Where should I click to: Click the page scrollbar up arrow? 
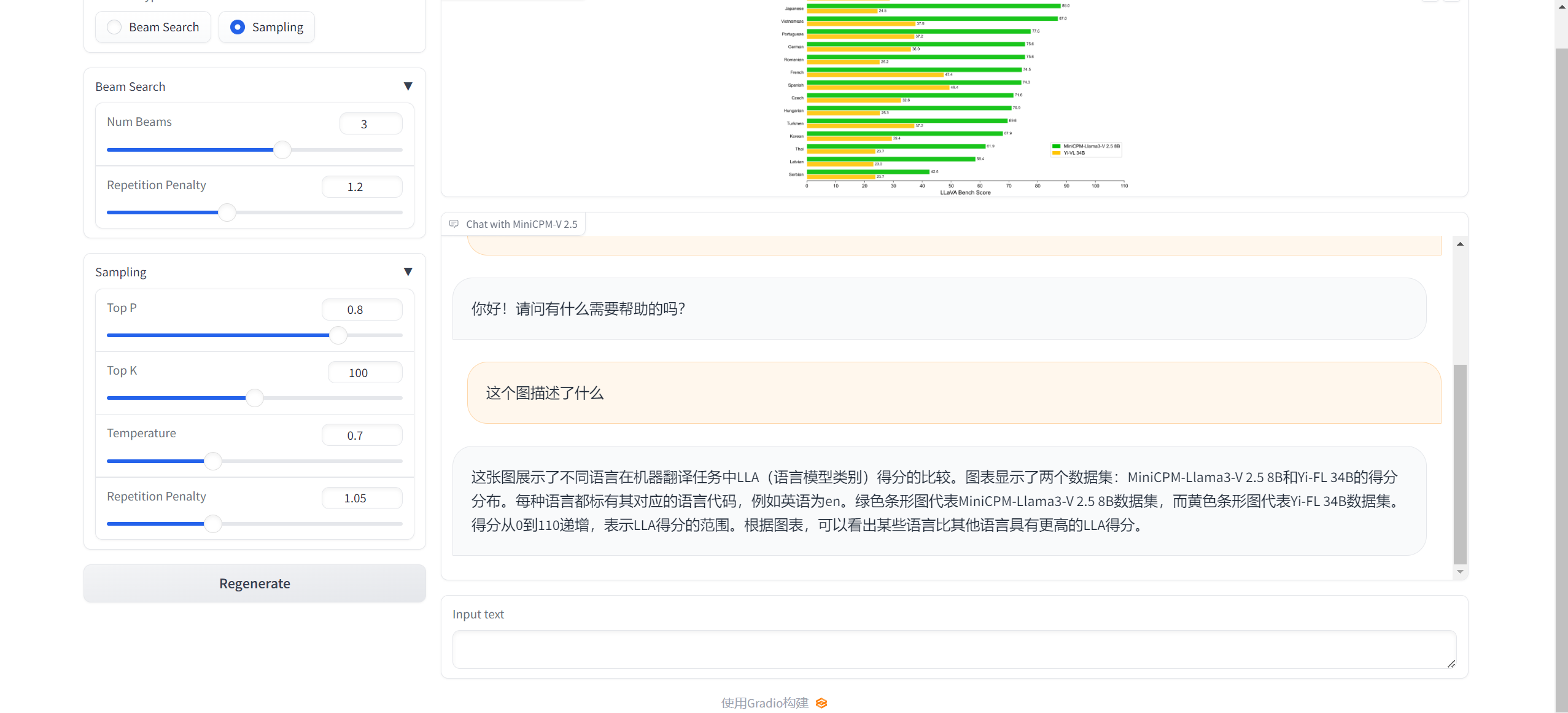pos(1562,6)
